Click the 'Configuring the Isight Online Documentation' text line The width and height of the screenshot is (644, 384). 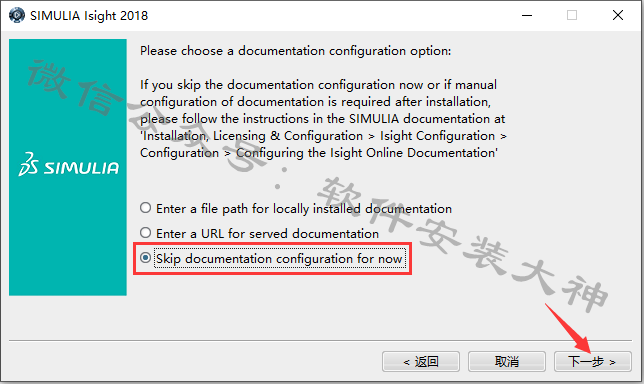tap(366, 153)
